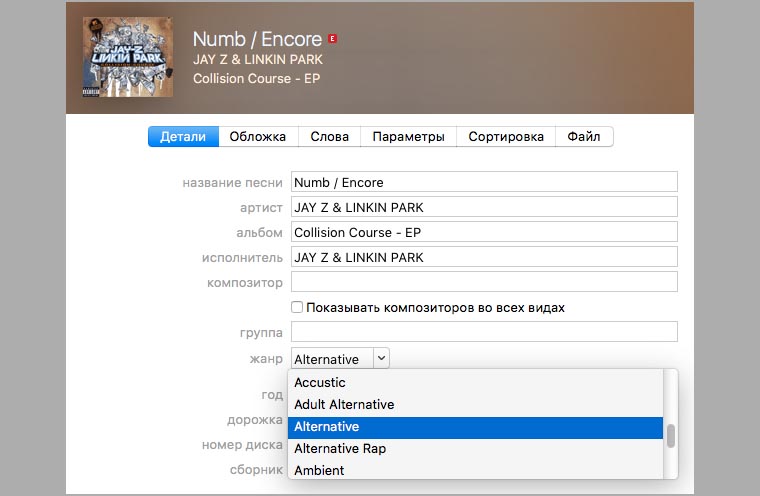
Task: Open the Обложка tab
Action: click(x=258, y=137)
